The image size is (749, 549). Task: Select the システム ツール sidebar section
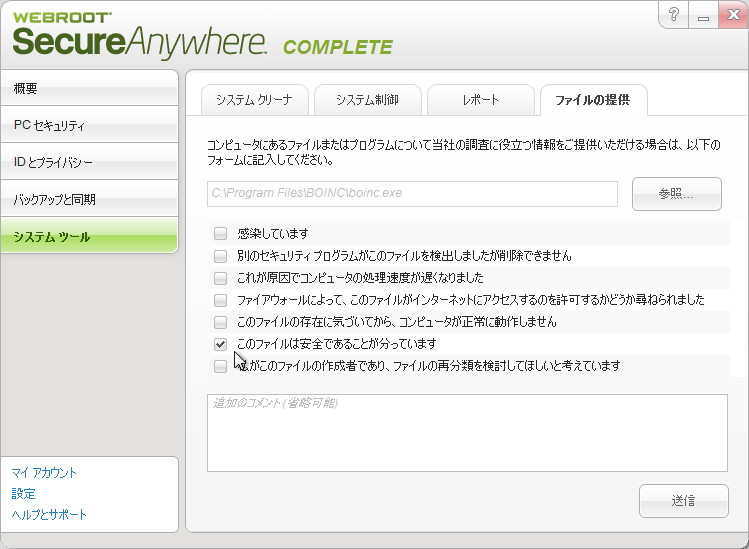tap(89, 236)
